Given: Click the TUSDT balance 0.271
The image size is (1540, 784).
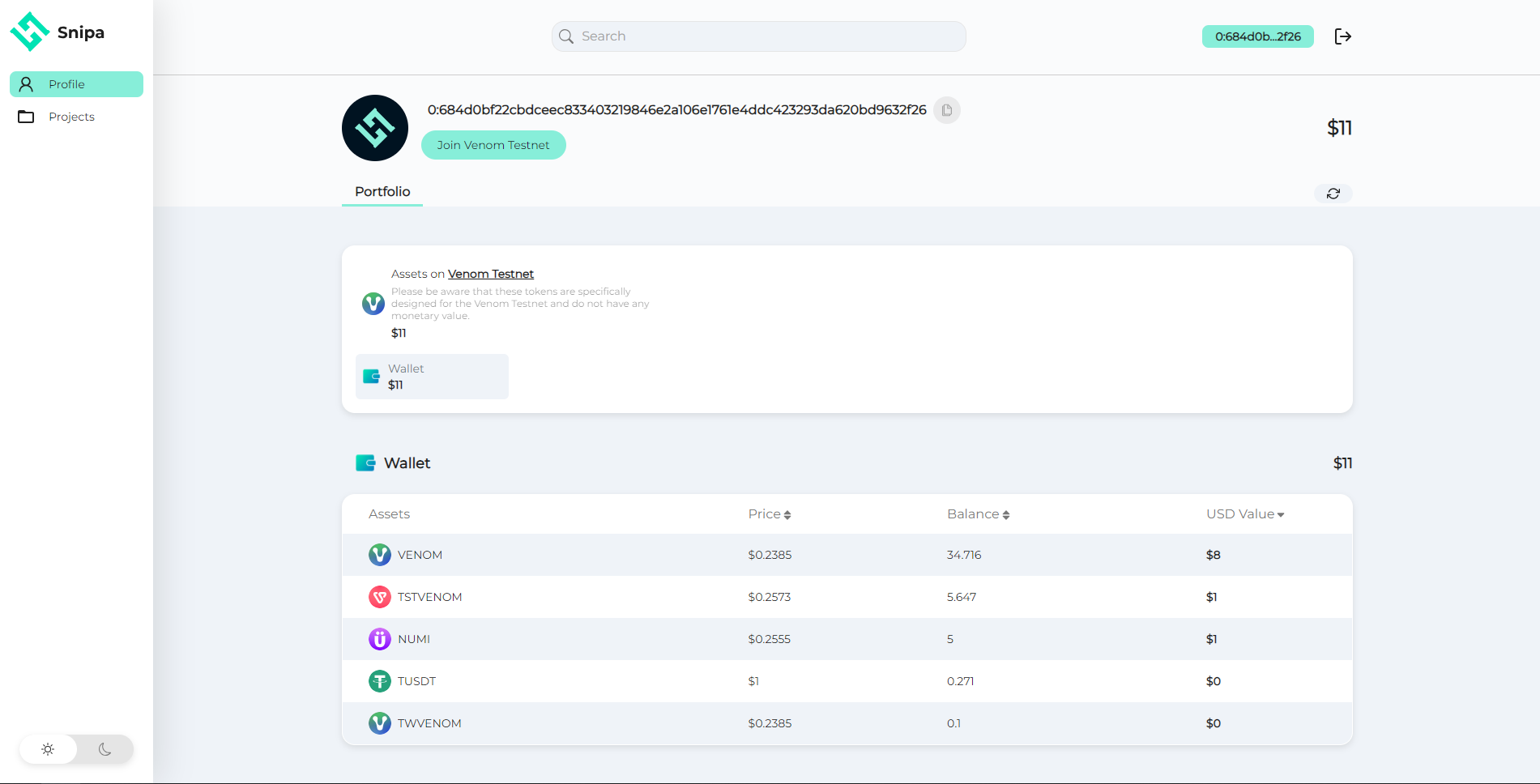Looking at the screenshot, I should (x=961, y=681).
